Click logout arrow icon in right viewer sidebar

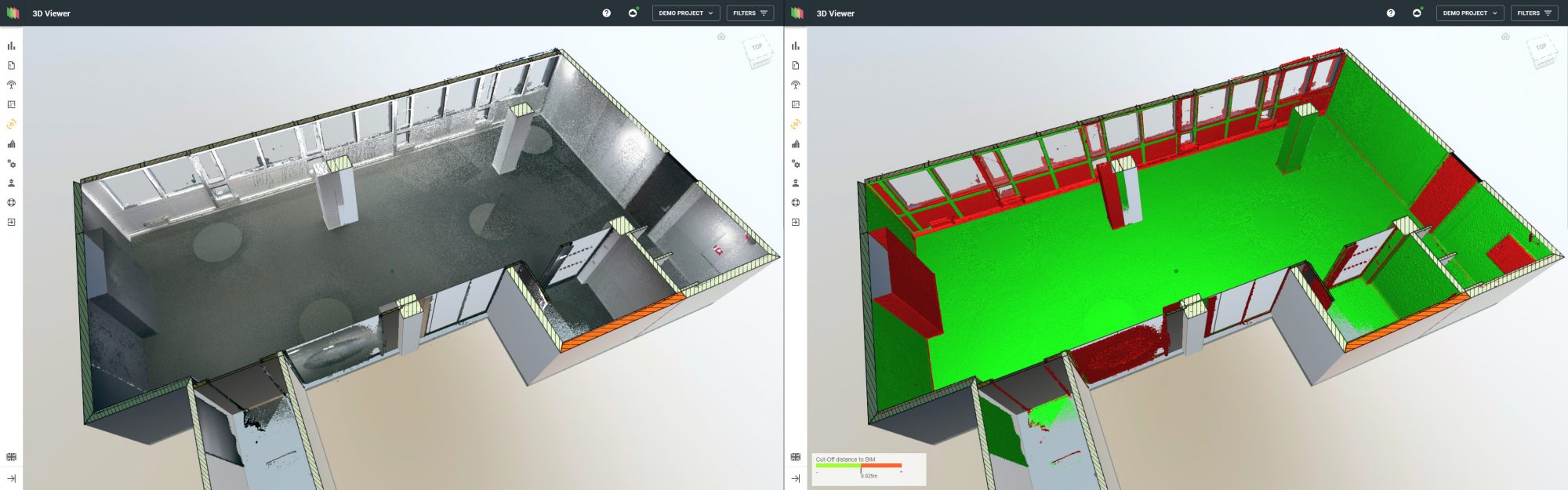(x=795, y=223)
